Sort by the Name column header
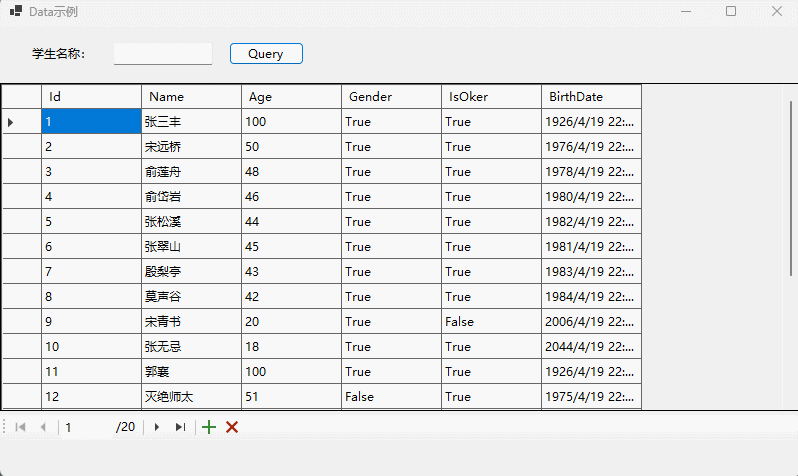Screen dimensions: 798x476 coord(191,97)
